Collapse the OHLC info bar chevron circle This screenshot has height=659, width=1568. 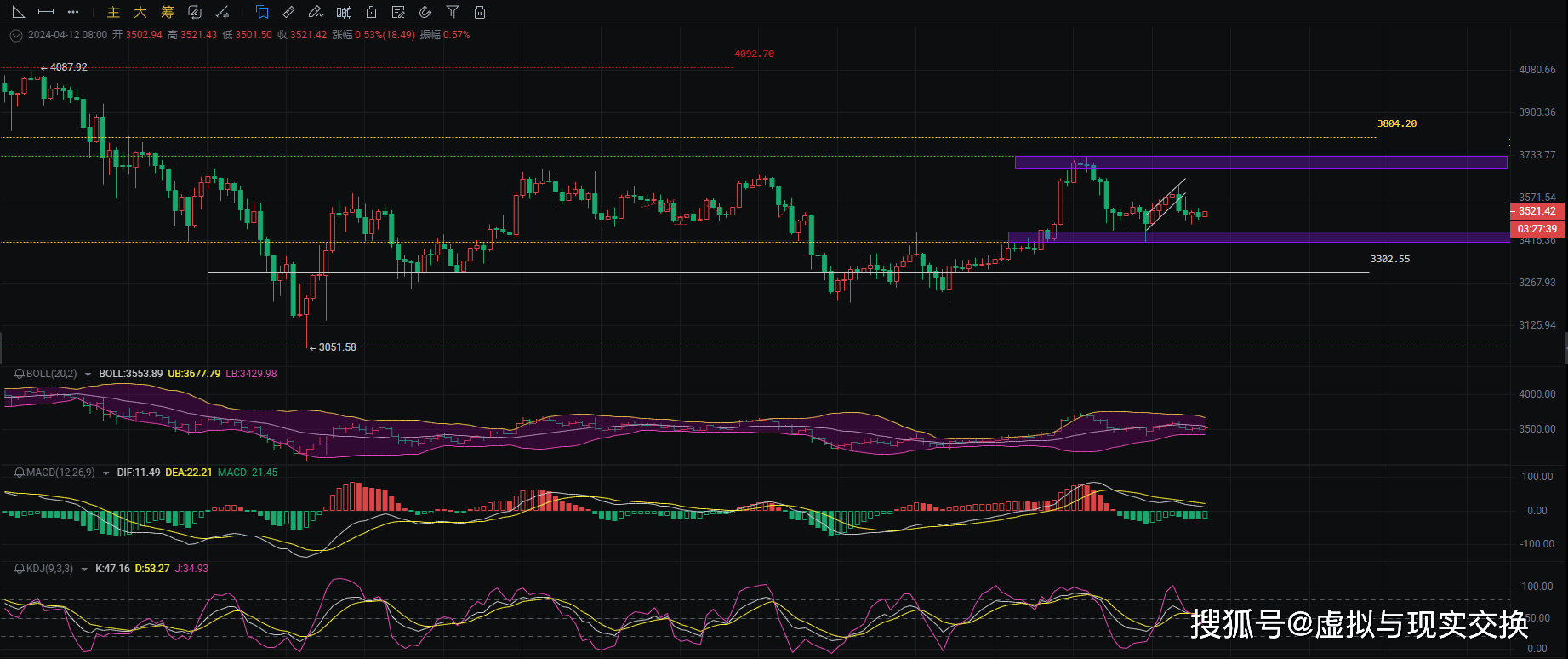click(15, 35)
